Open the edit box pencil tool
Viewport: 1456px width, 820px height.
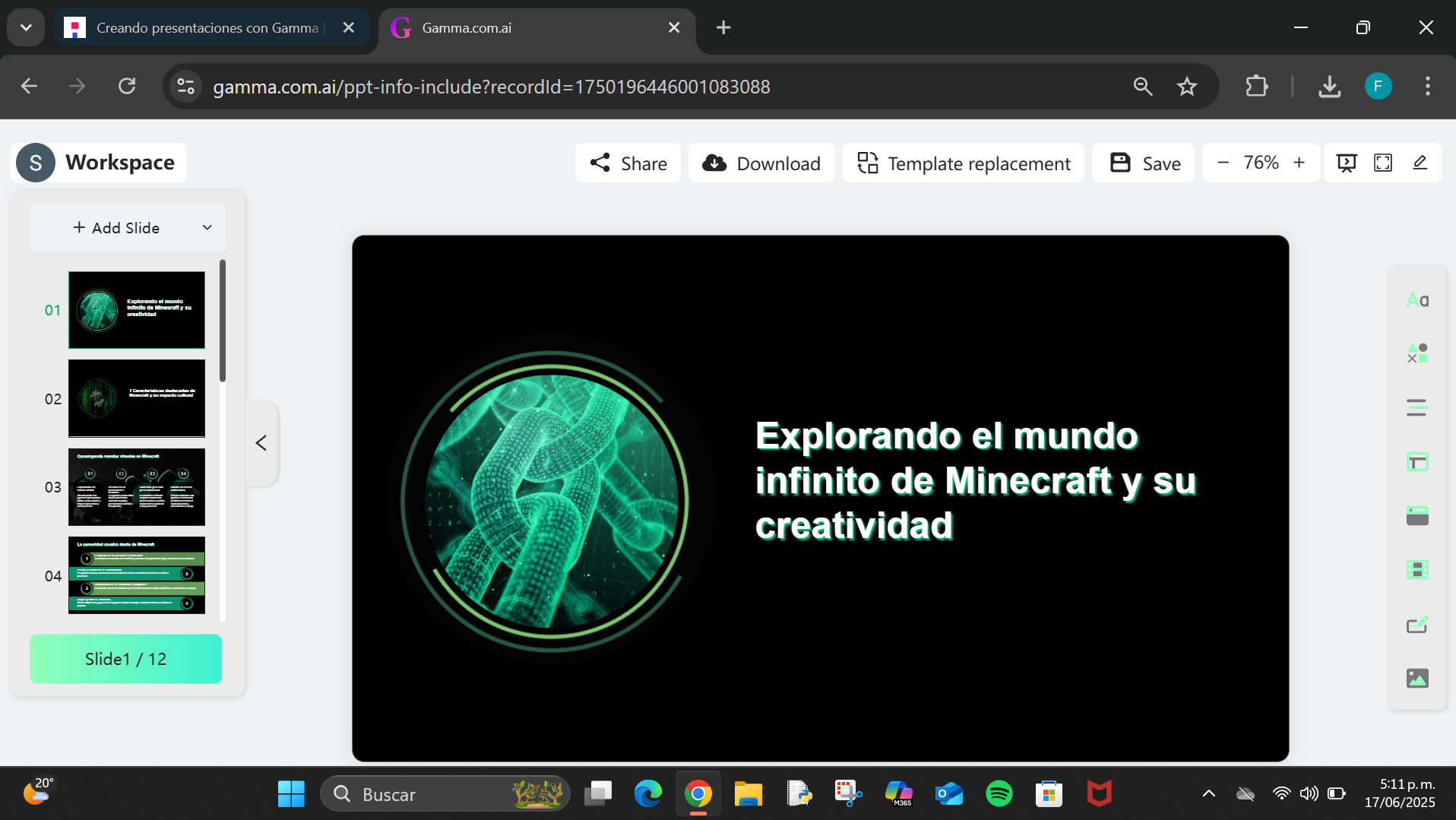click(x=1417, y=625)
